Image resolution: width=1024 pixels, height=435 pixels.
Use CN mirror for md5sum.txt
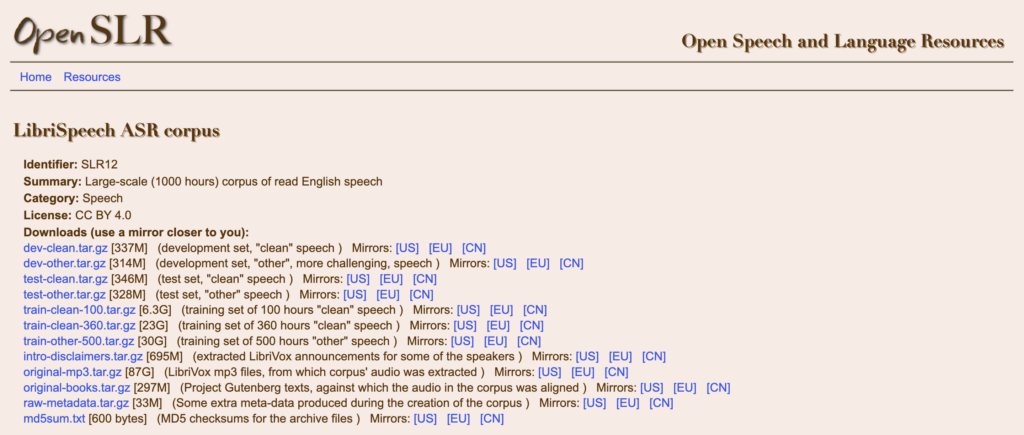pos(492,419)
